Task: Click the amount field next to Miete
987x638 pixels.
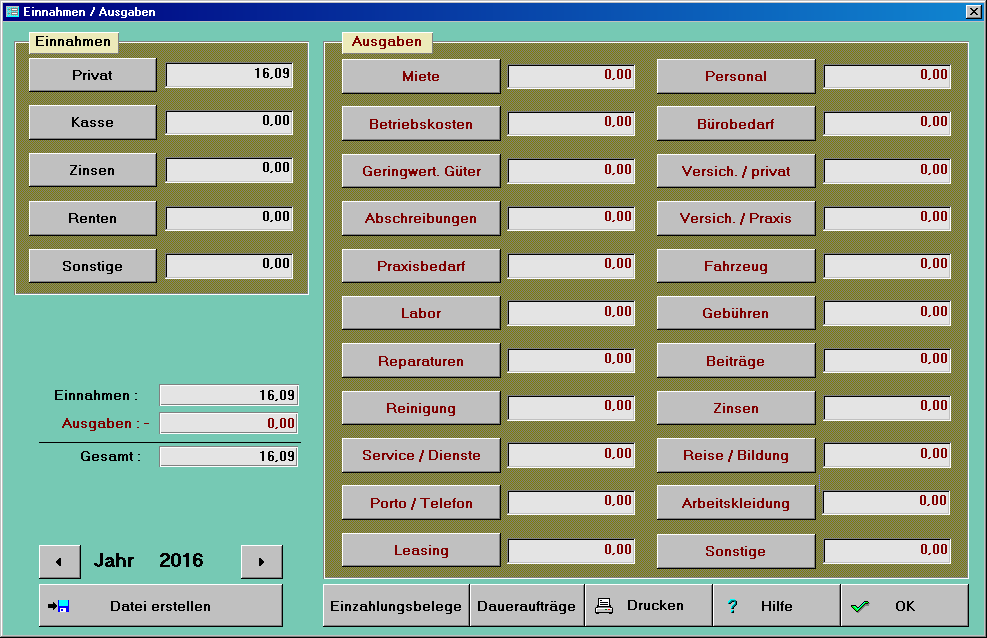Action: [570, 75]
